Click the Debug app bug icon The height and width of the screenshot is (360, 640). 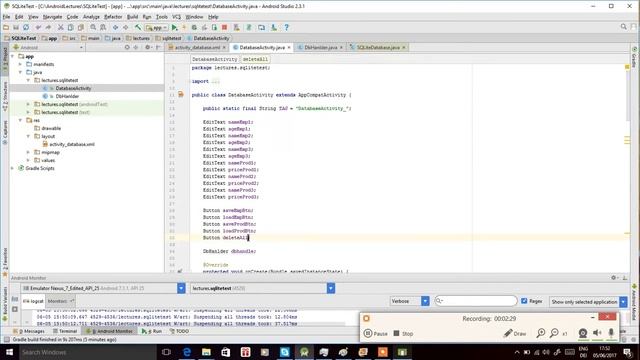point(194,27)
